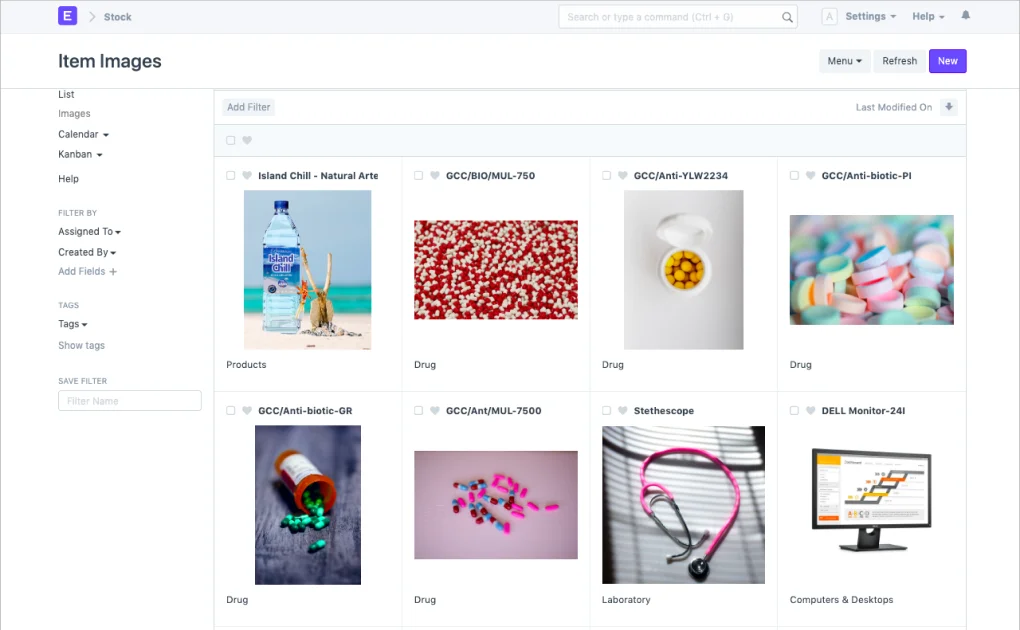The height and width of the screenshot is (630, 1020).
Task: Open the pink stethoscope thumbnail image
Action: [x=683, y=505]
